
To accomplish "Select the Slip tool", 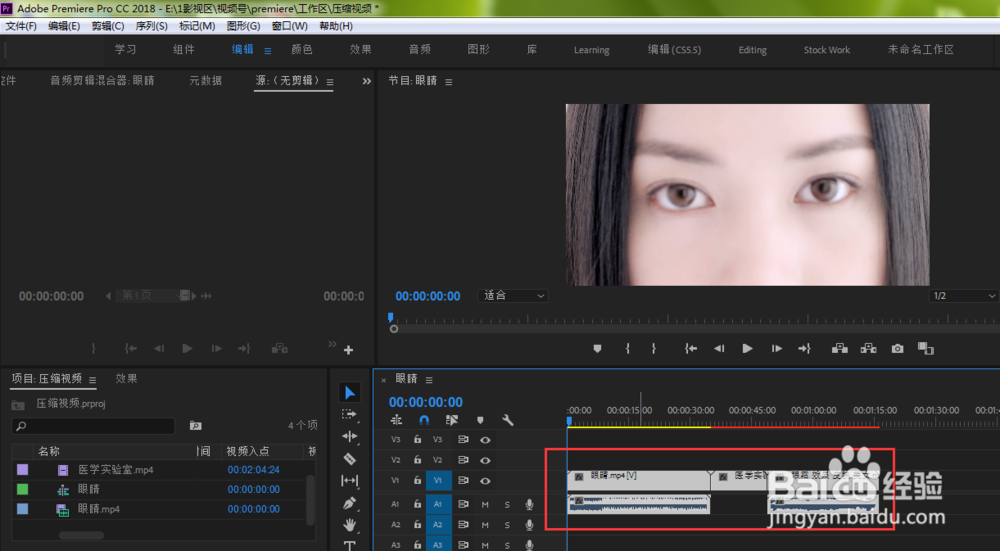I will point(349,480).
